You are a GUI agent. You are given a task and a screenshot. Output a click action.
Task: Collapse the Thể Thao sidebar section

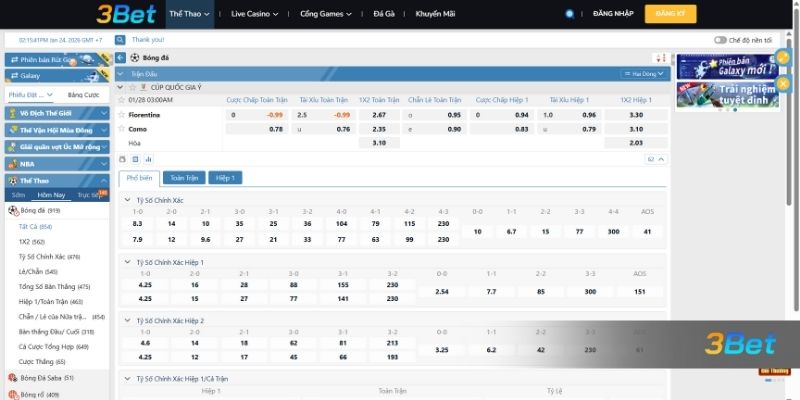[104, 181]
